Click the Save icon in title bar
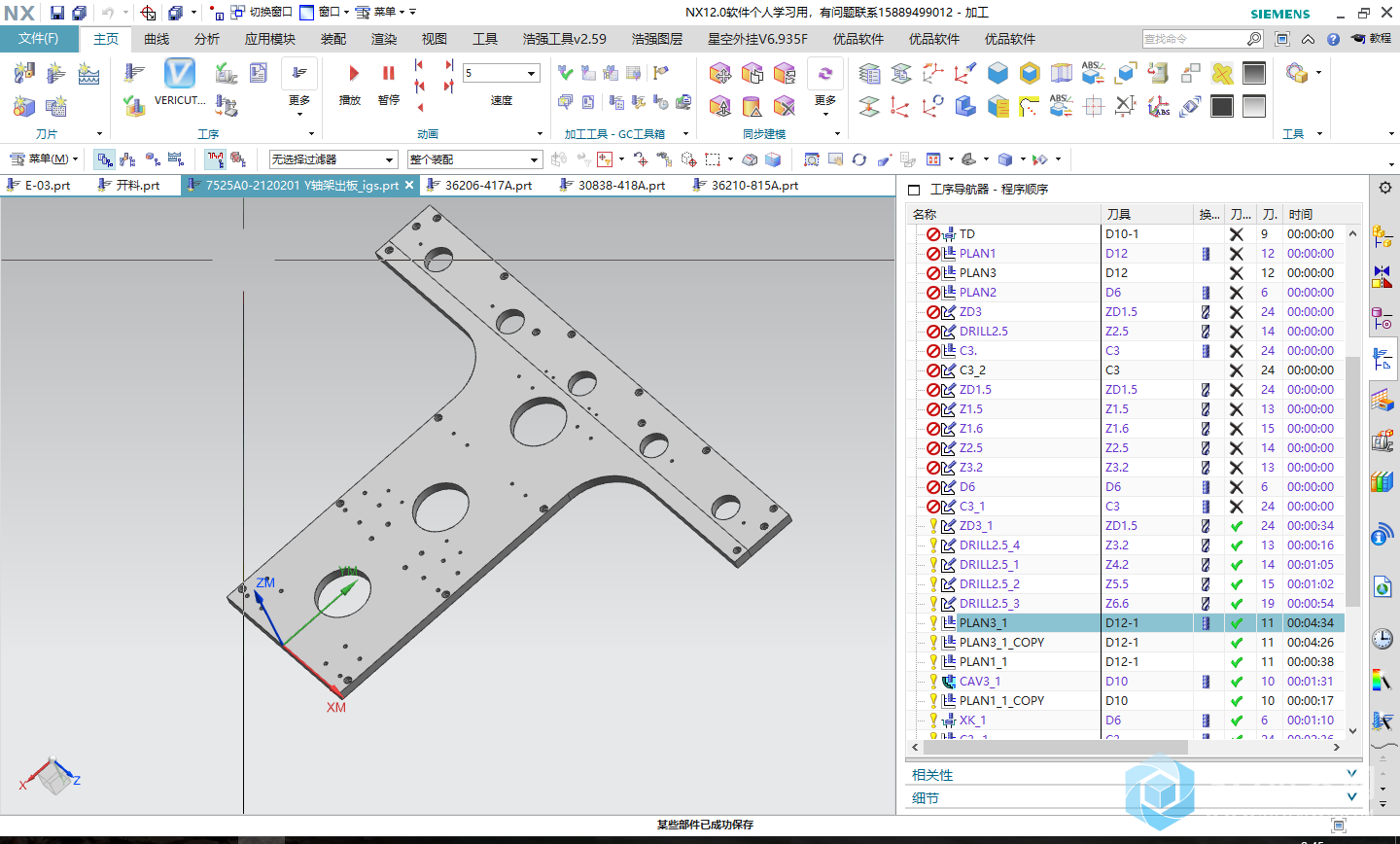Image resolution: width=1400 pixels, height=844 pixels. [57, 13]
